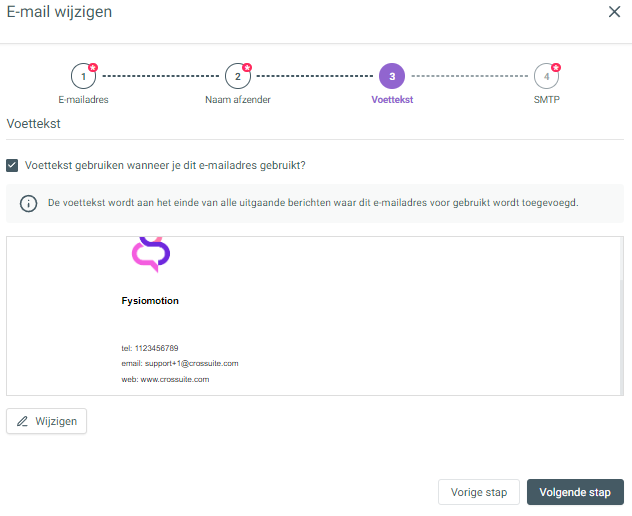Viewport: 632px width, 516px height.
Task: Click Wijzigen to edit the footer
Action: click(x=46, y=421)
